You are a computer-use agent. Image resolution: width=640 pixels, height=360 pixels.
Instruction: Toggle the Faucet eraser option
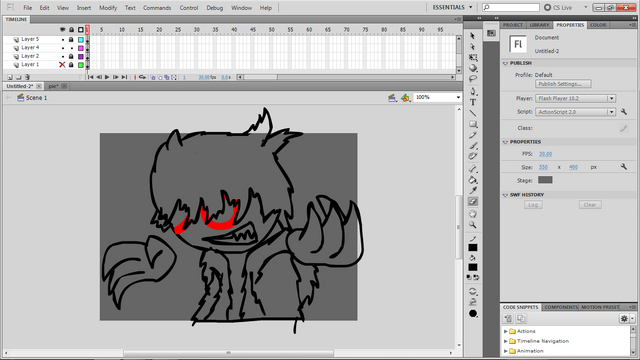[473, 302]
